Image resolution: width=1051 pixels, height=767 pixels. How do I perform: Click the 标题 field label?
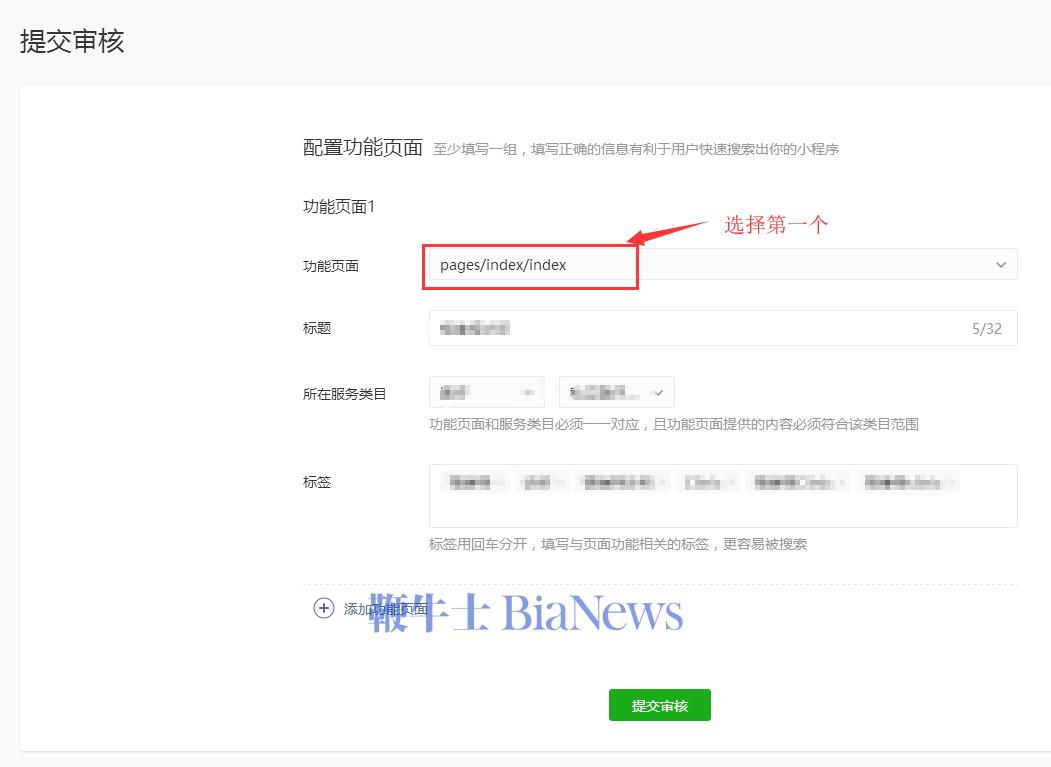[x=317, y=328]
